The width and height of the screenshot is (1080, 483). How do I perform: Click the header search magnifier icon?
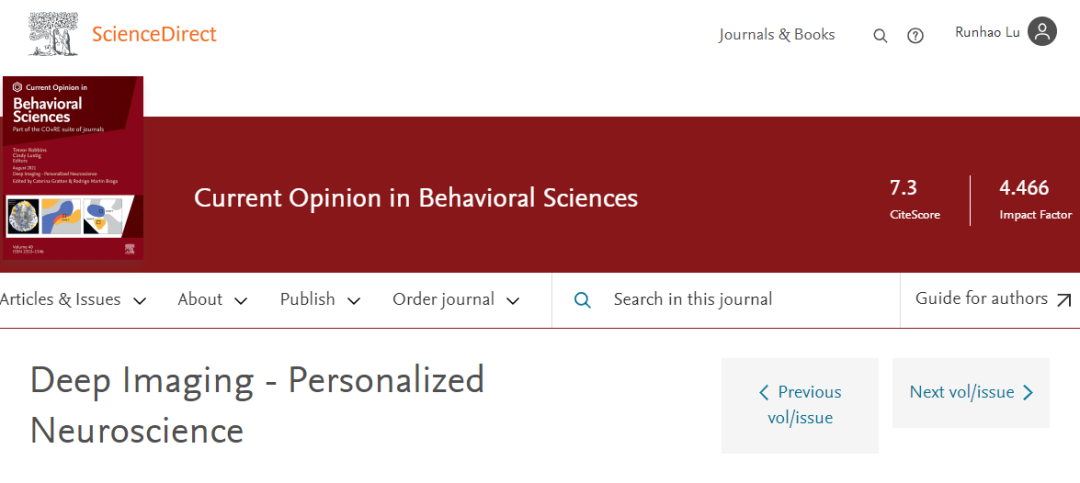click(880, 36)
